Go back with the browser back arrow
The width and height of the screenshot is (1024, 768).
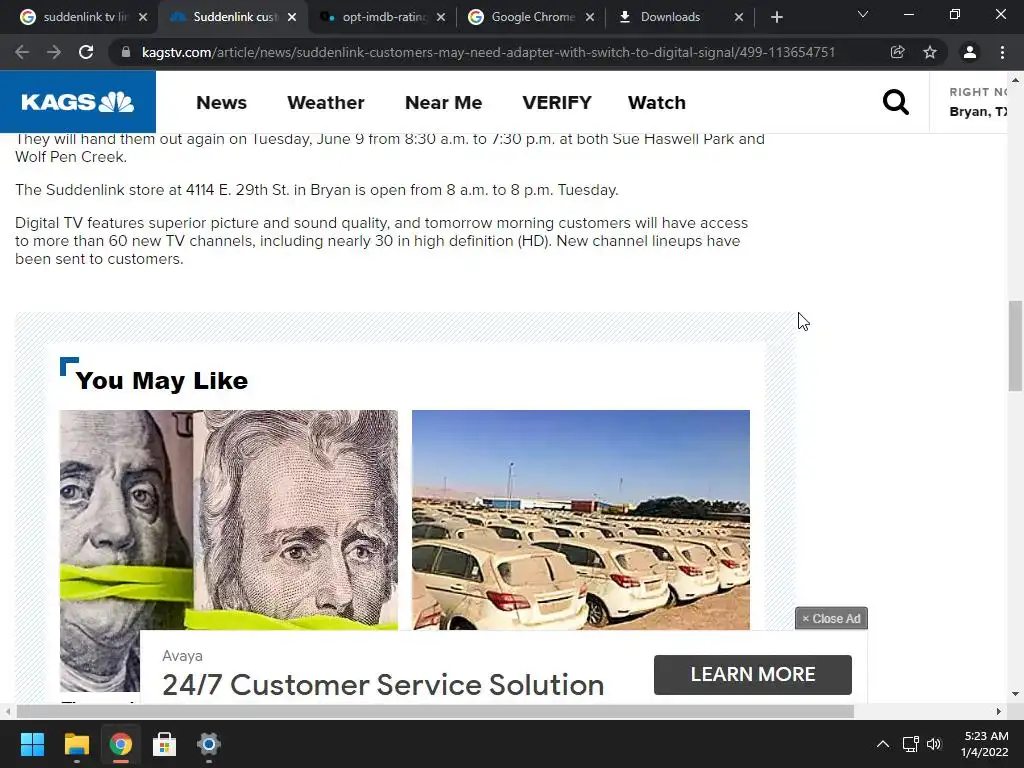pyautogui.click(x=22, y=52)
